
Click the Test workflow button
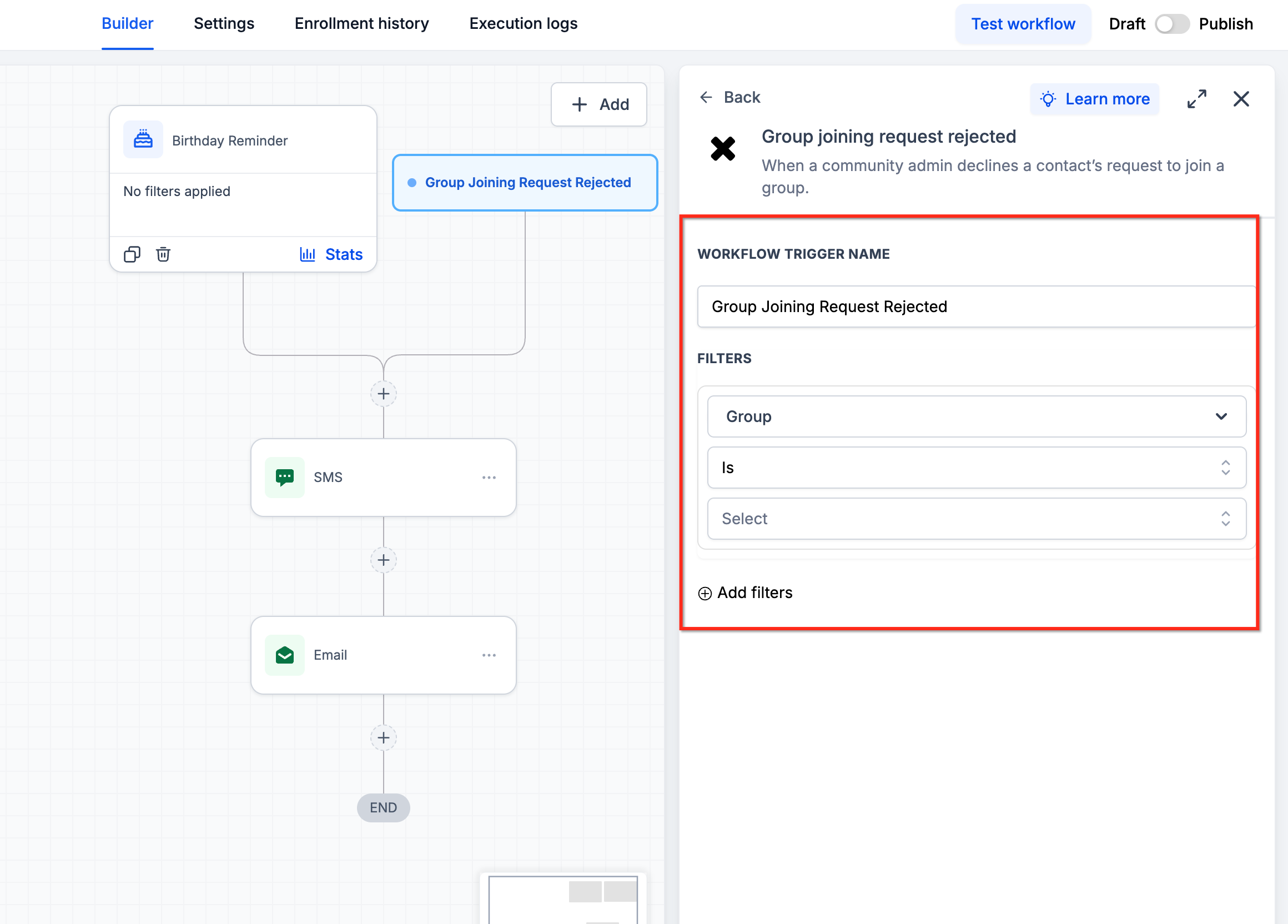(x=1023, y=24)
